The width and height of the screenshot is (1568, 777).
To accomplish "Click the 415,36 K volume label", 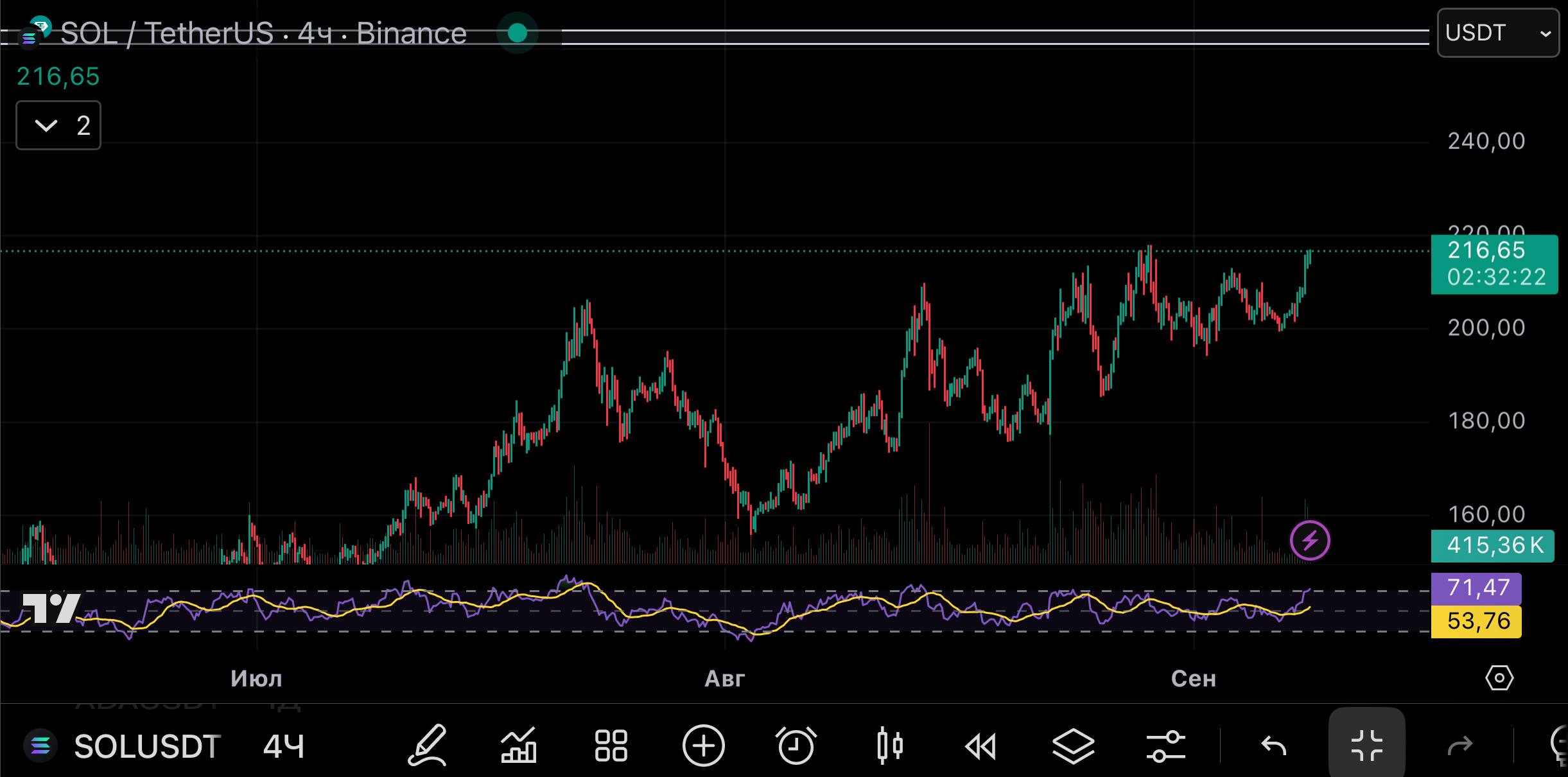I will (x=1493, y=546).
